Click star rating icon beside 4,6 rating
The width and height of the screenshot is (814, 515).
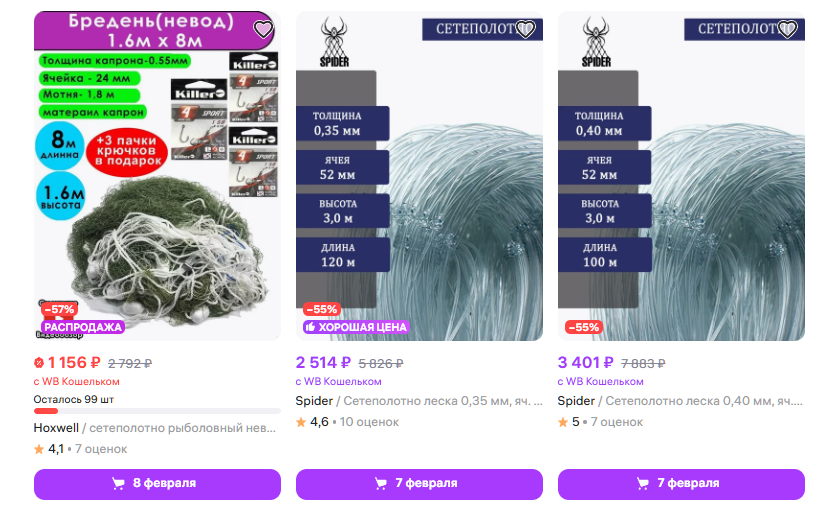click(x=301, y=422)
